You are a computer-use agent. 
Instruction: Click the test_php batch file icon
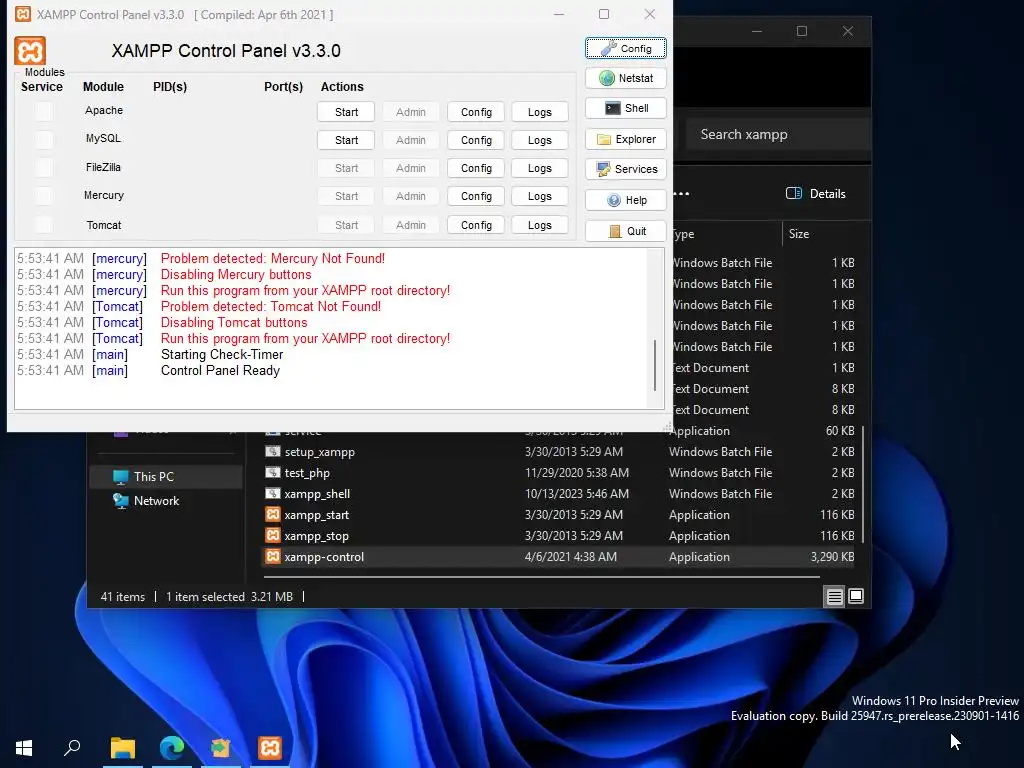273,472
